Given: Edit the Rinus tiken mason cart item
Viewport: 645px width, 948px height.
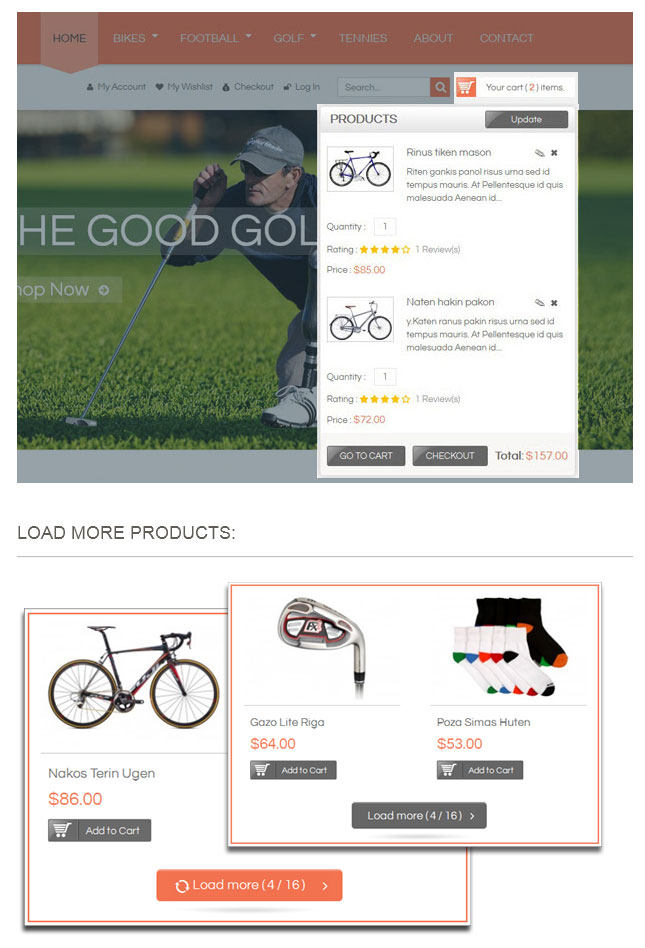Looking at the screenshot, I should [540, 153].
